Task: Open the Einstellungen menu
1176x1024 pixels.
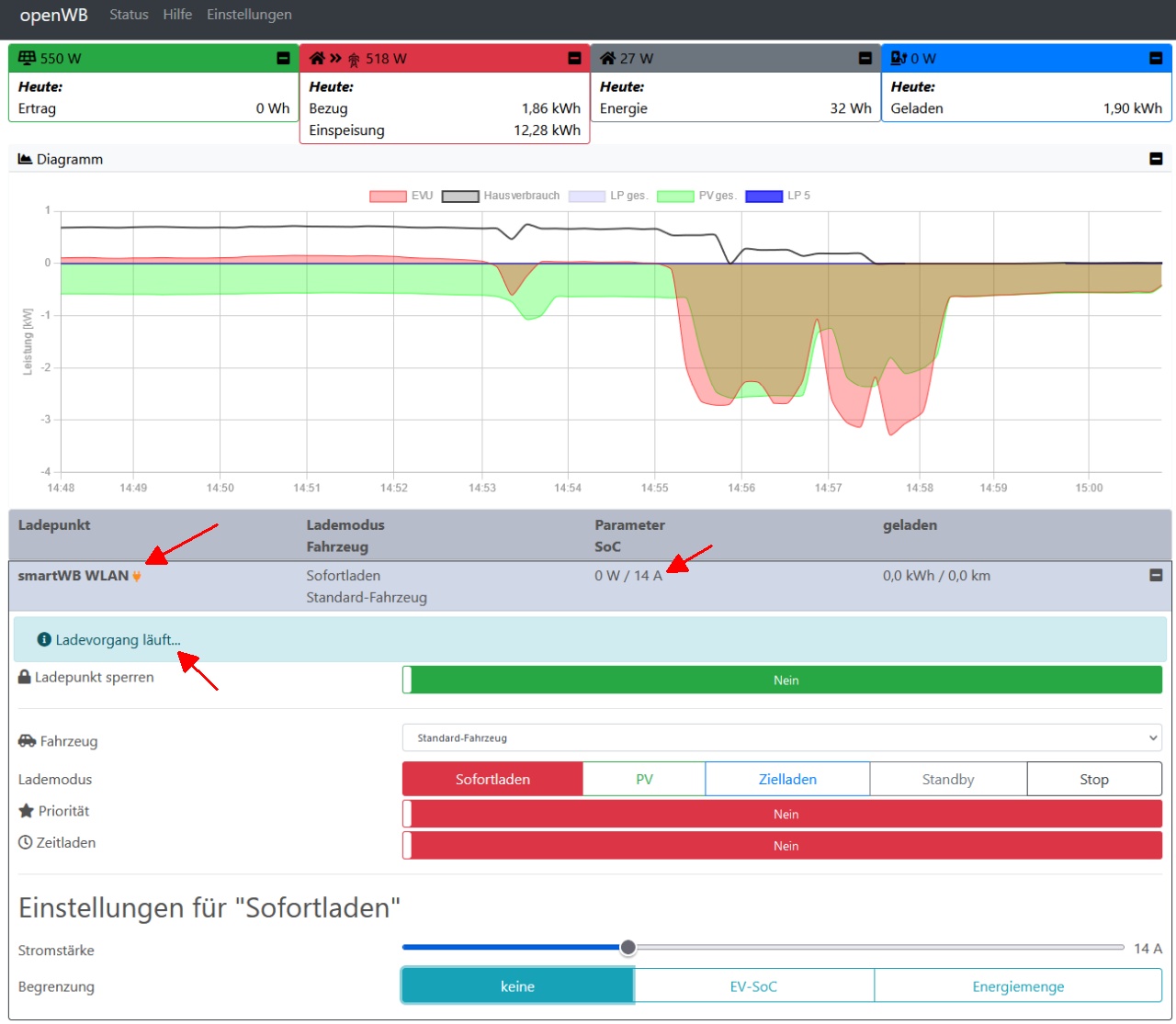Action: 249,15
